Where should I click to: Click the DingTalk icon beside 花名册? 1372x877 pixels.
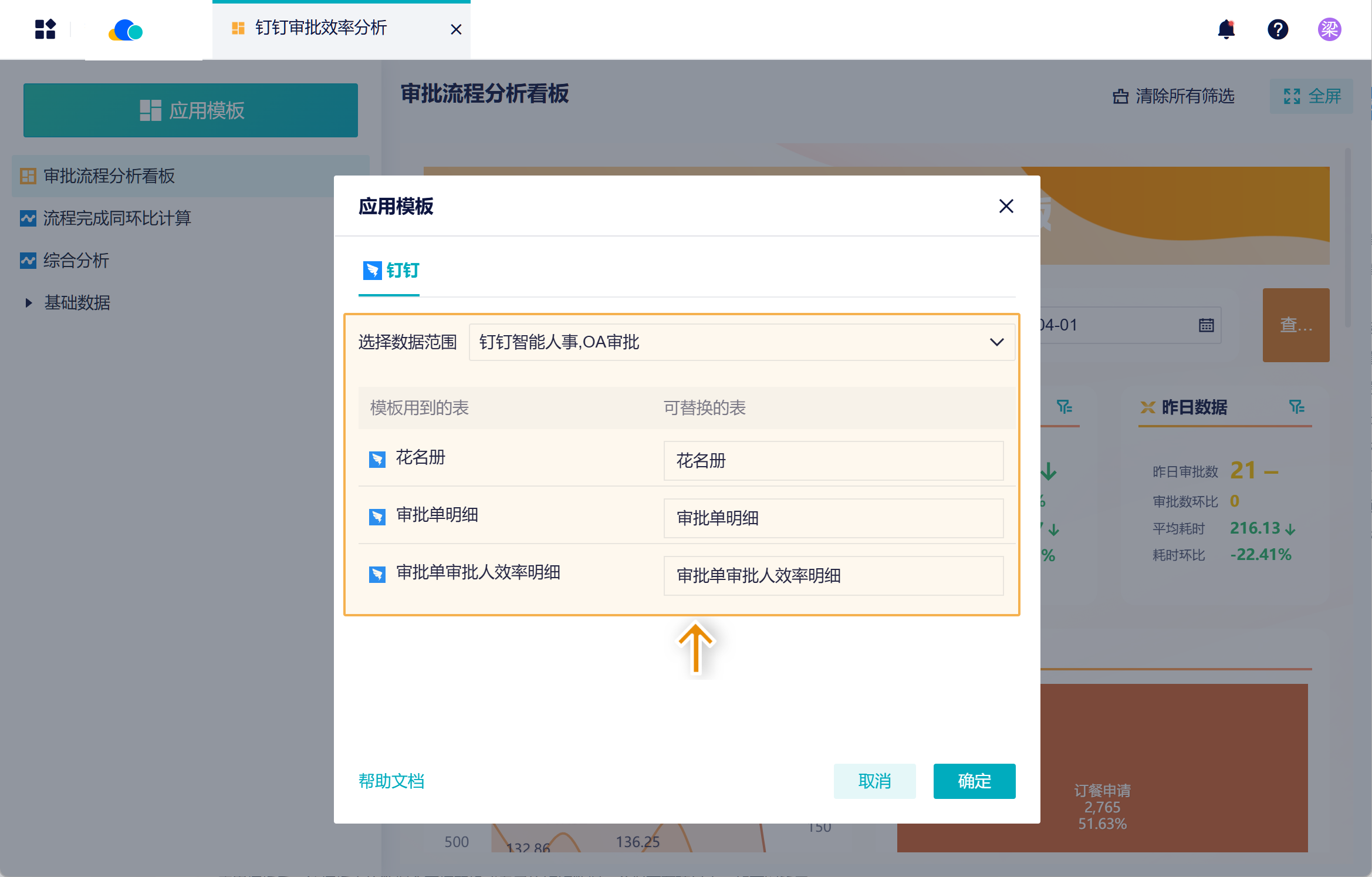(377, 459)
